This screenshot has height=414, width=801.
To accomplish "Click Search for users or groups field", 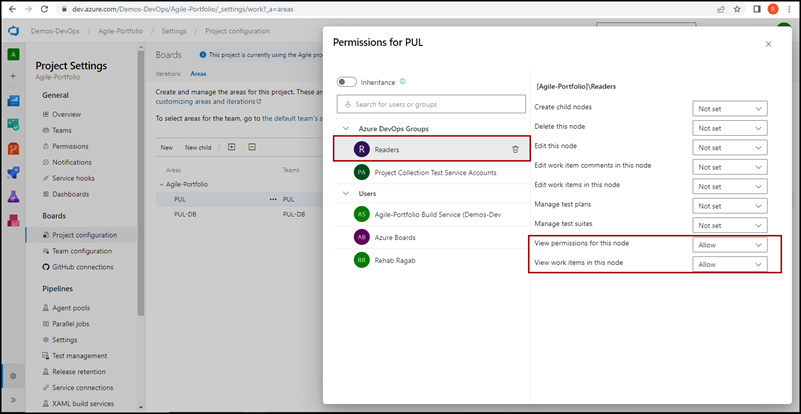I will 431,104.
